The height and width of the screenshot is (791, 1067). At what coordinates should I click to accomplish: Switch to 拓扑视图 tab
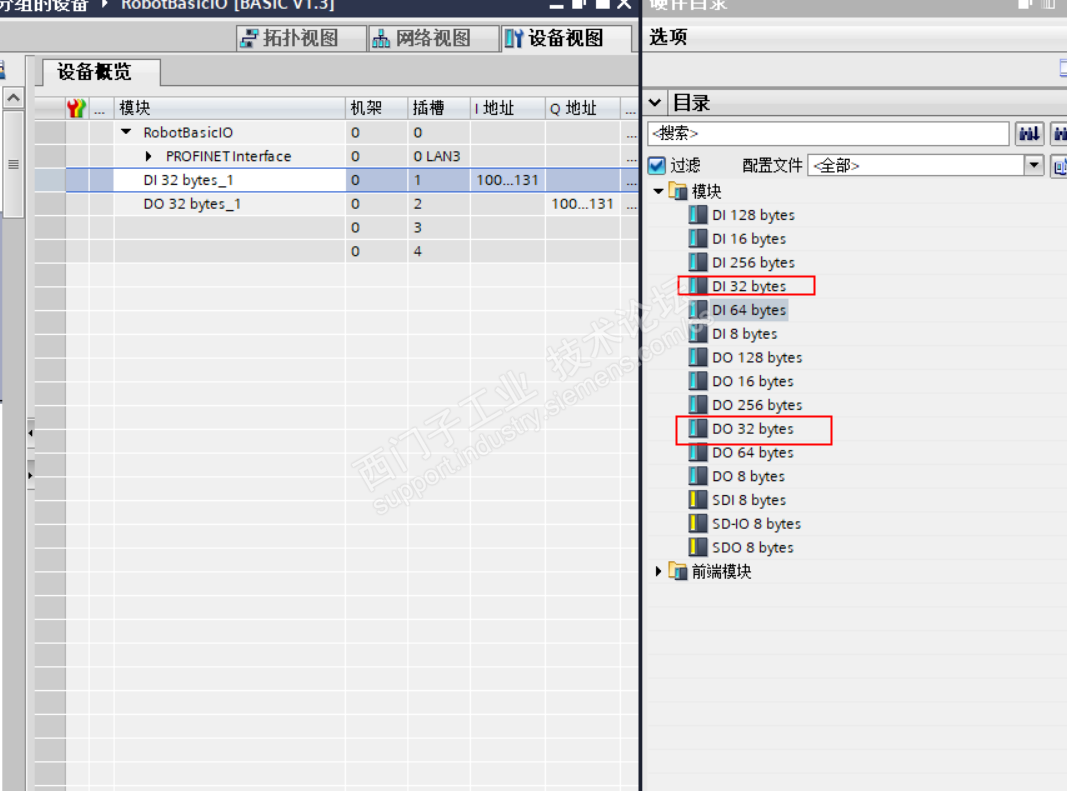pos(299,38)
